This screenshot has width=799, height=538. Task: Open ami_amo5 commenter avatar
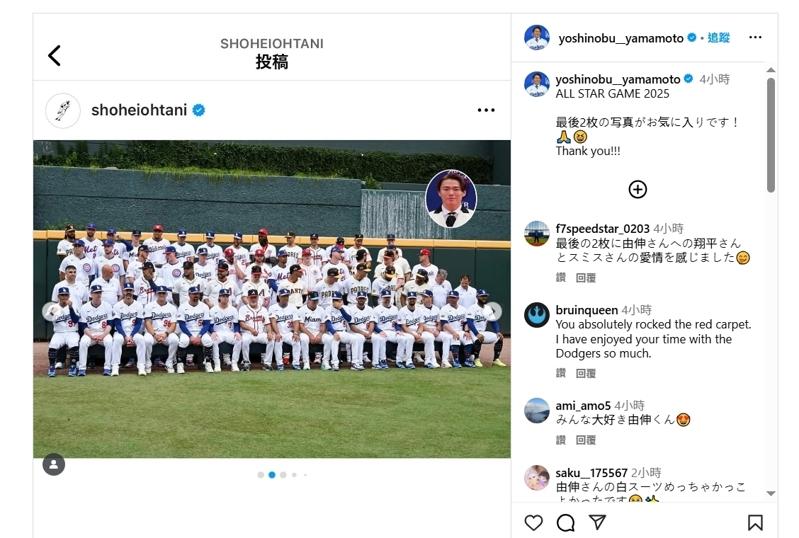[537, 411]
